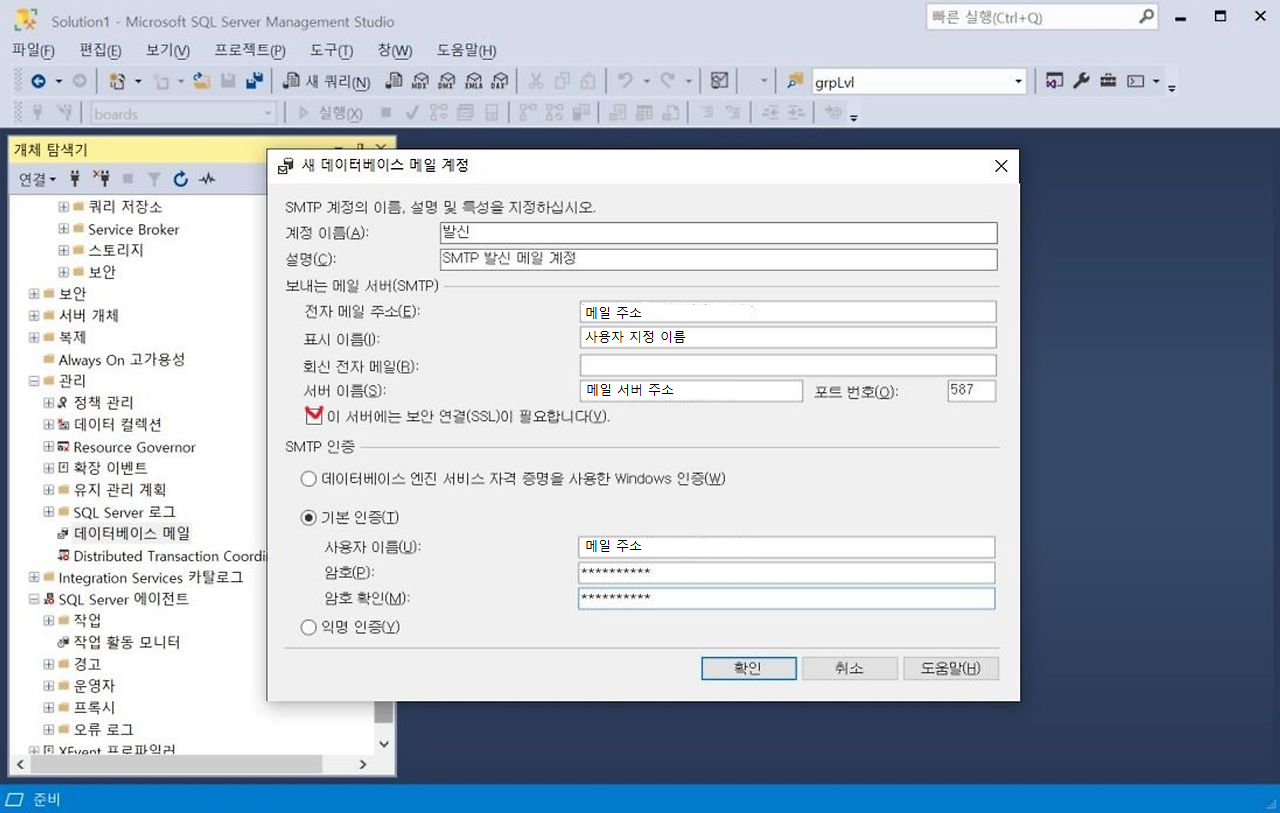The height and width of the screenshot is (813, 1280).
Task: Click the MDX query toolbar icon
Action: (x=421, y=82)
